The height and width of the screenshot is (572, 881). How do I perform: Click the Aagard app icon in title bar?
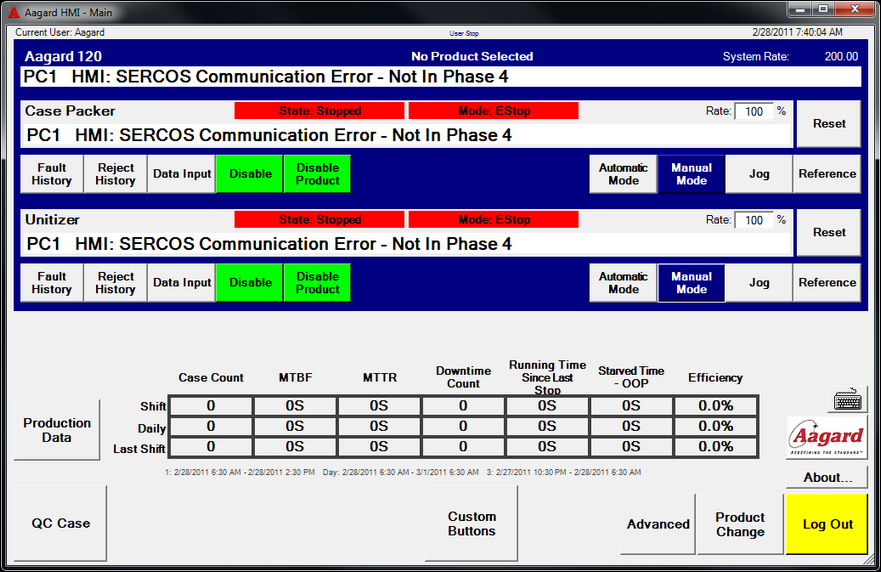(x=13, y=12)
